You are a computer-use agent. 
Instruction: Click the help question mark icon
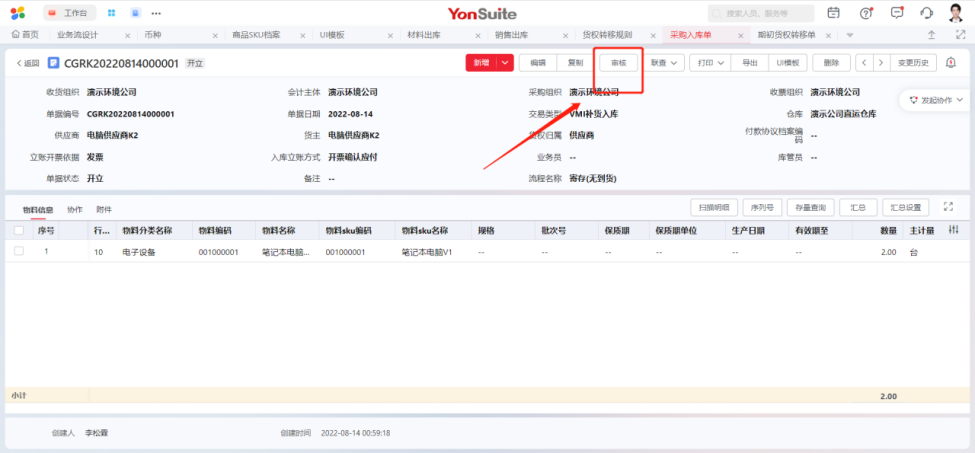coord(865,13)
